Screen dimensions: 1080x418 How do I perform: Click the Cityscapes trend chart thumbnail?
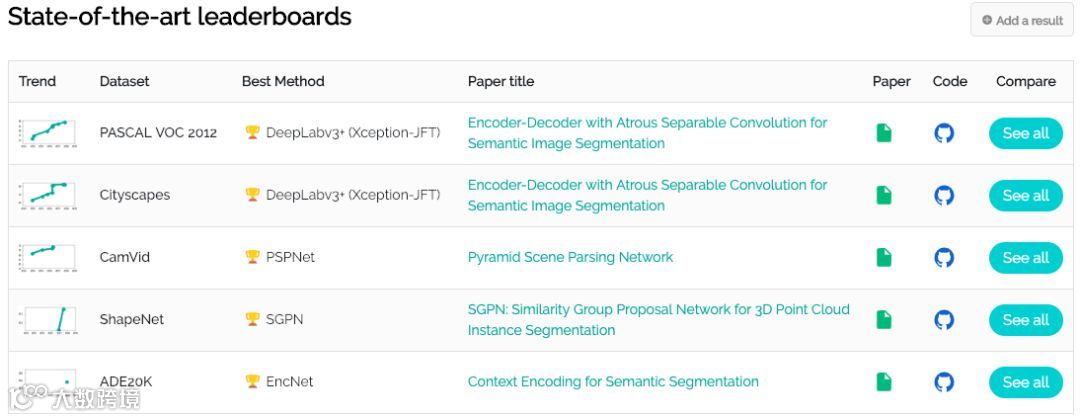tap(46, 194)
